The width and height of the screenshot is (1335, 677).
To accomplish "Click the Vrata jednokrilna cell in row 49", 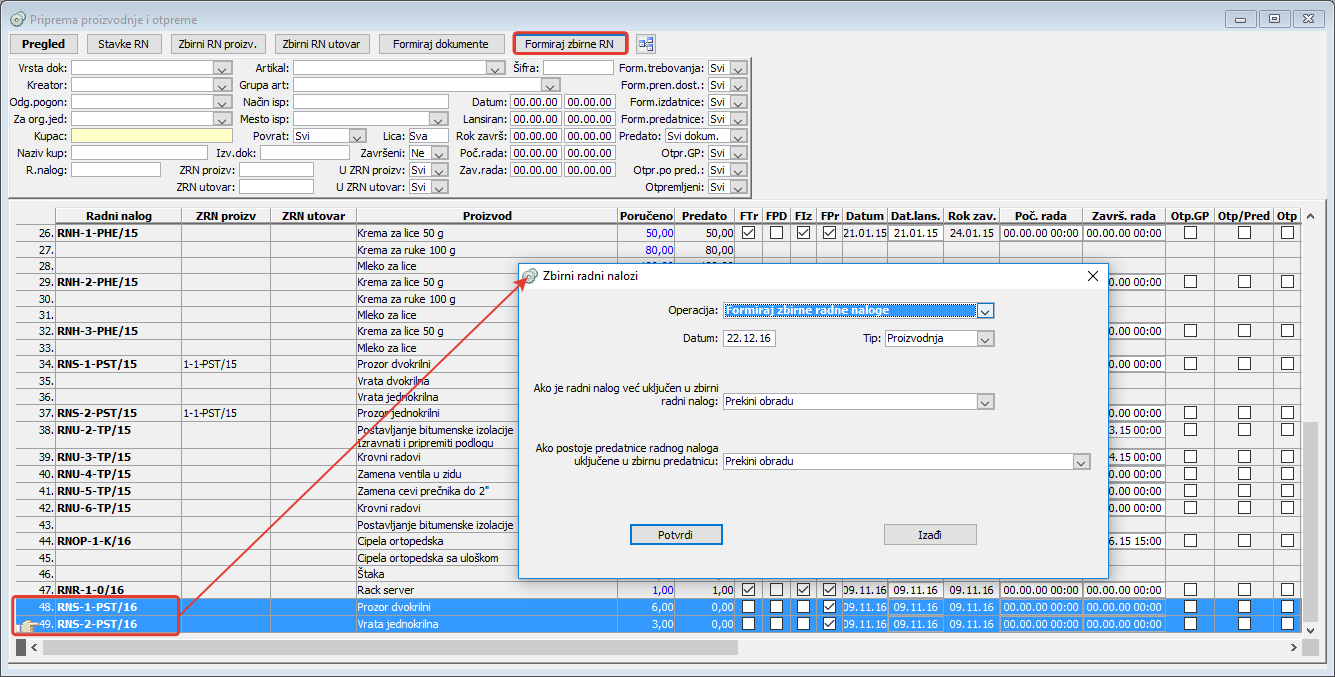I will pos(487,624).
